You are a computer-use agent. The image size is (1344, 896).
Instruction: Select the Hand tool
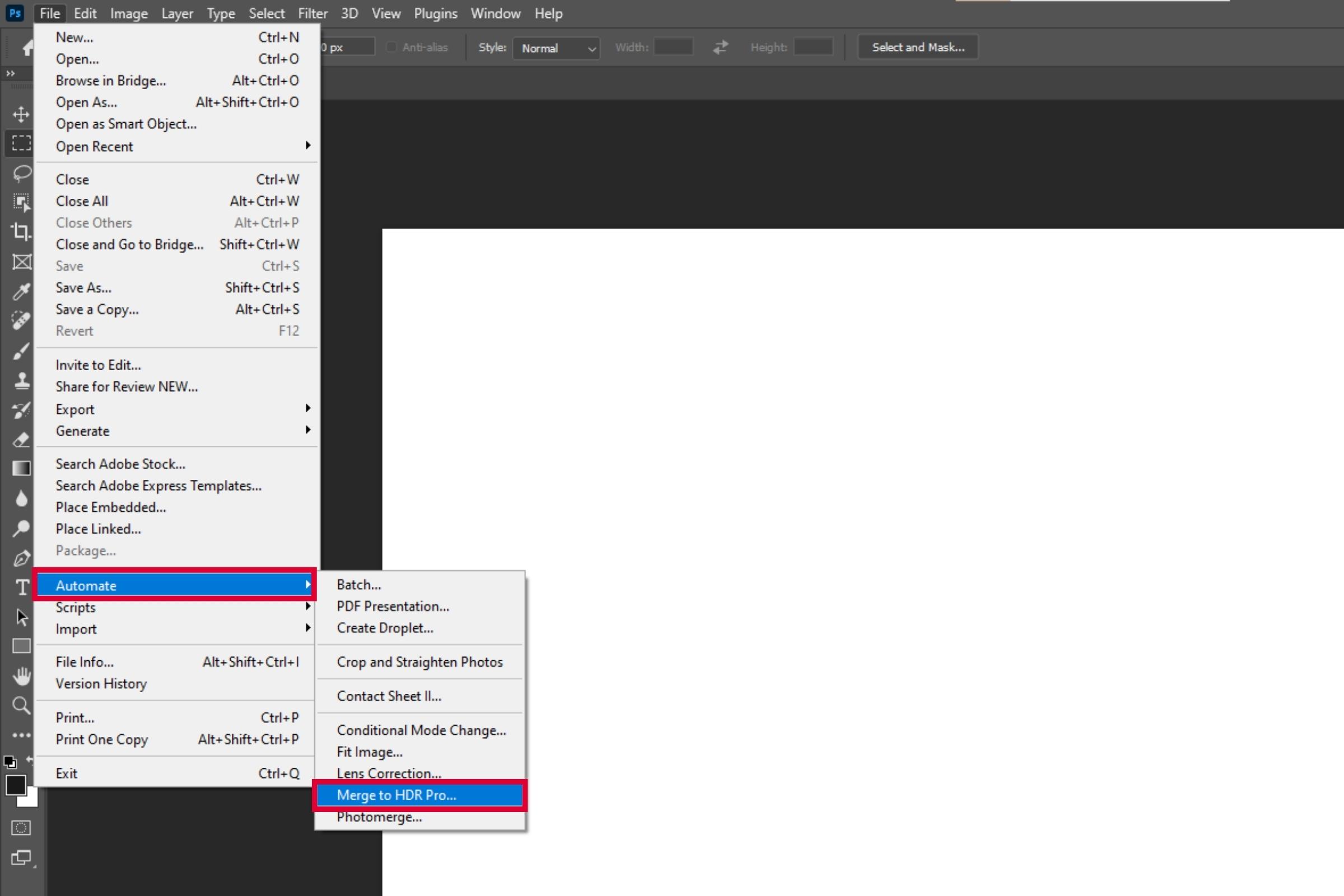[x=21, y=676]
